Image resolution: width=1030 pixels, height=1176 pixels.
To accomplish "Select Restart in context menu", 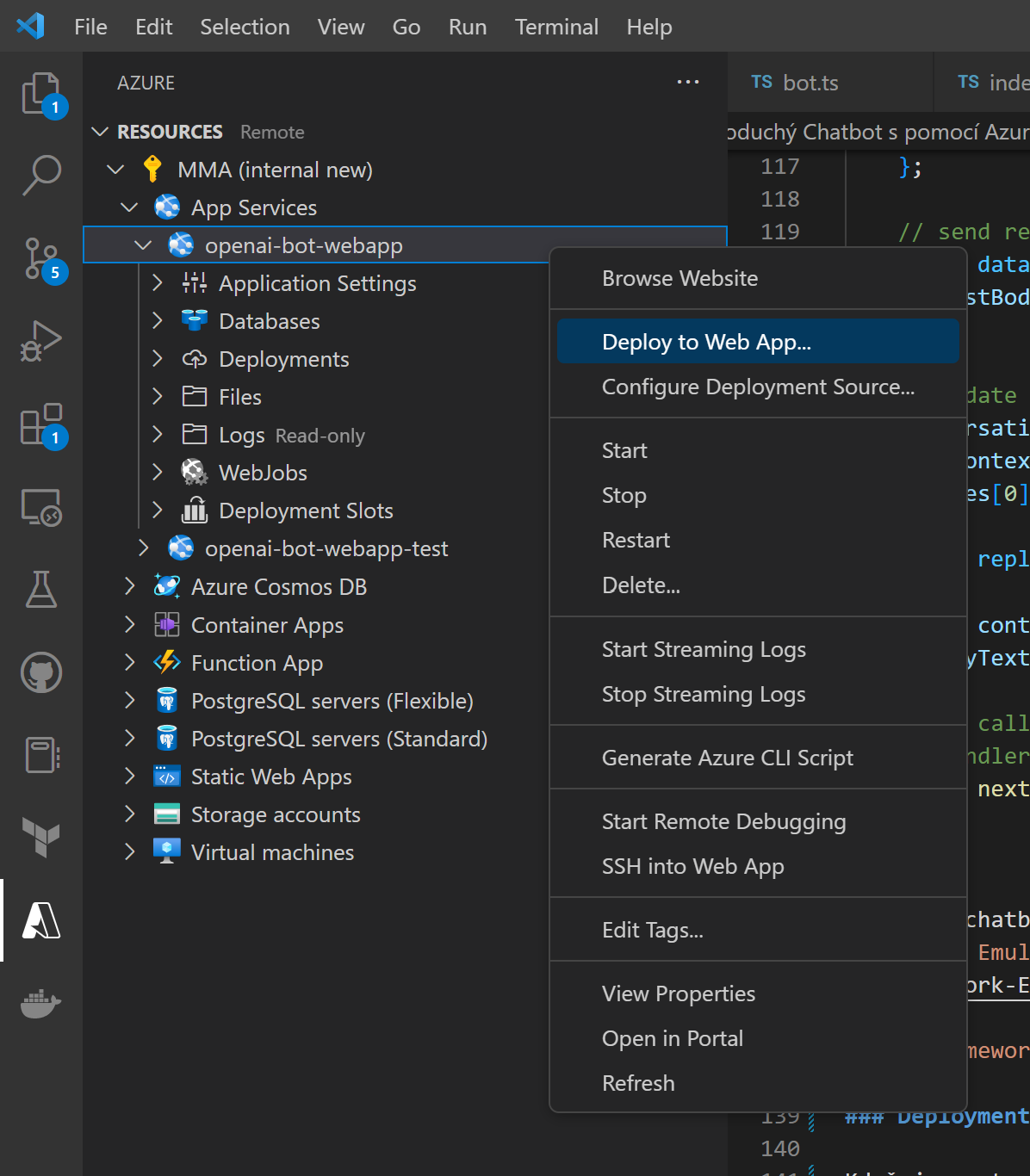I will (x=758, y=540).
